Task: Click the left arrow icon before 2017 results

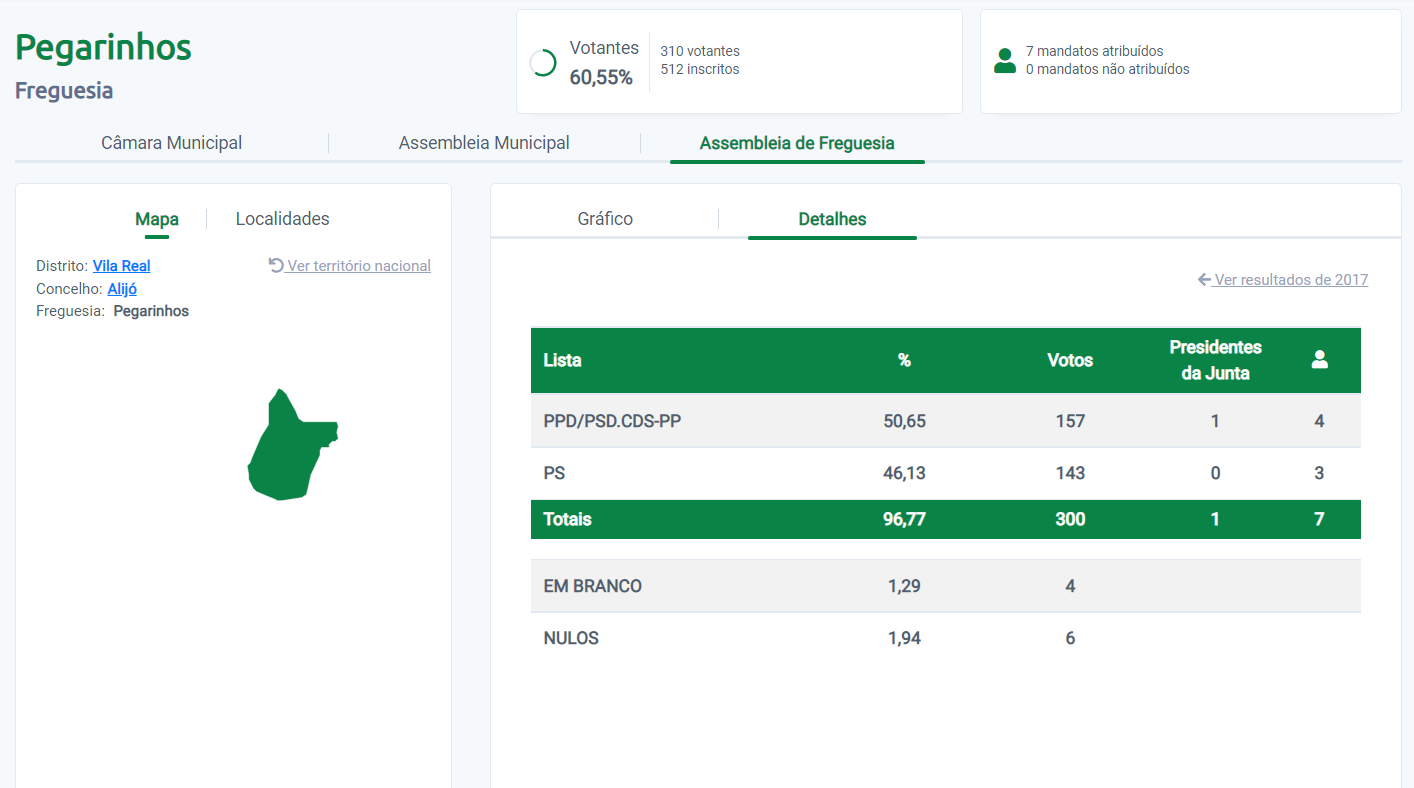Action: point(1204,280)
